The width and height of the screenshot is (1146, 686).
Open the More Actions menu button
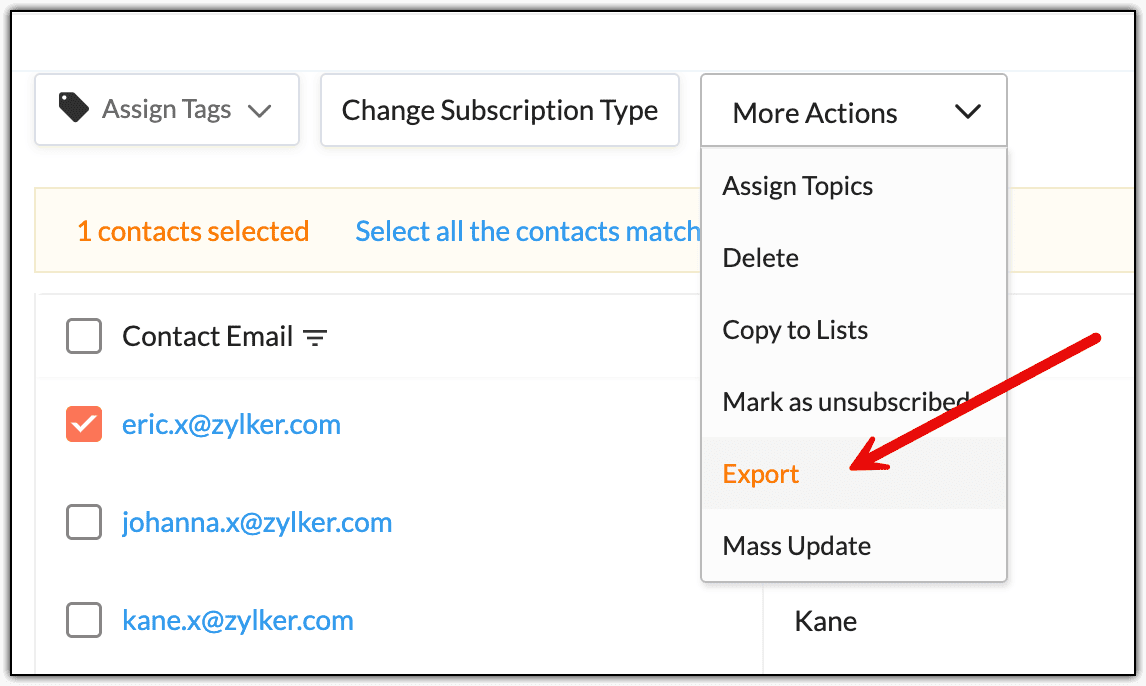pos(815,113)
